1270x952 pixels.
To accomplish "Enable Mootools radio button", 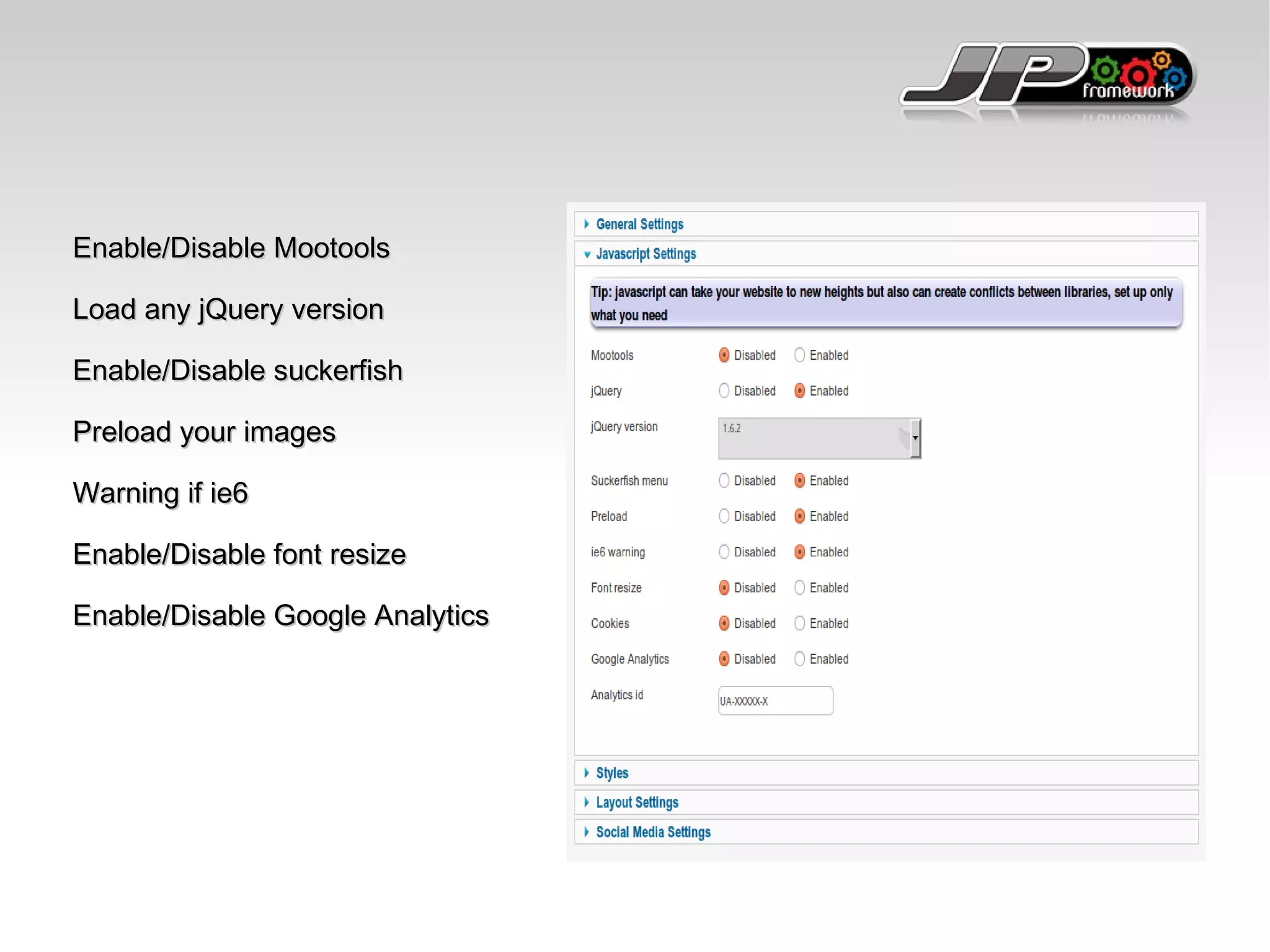I will click(x=800, y=355).
